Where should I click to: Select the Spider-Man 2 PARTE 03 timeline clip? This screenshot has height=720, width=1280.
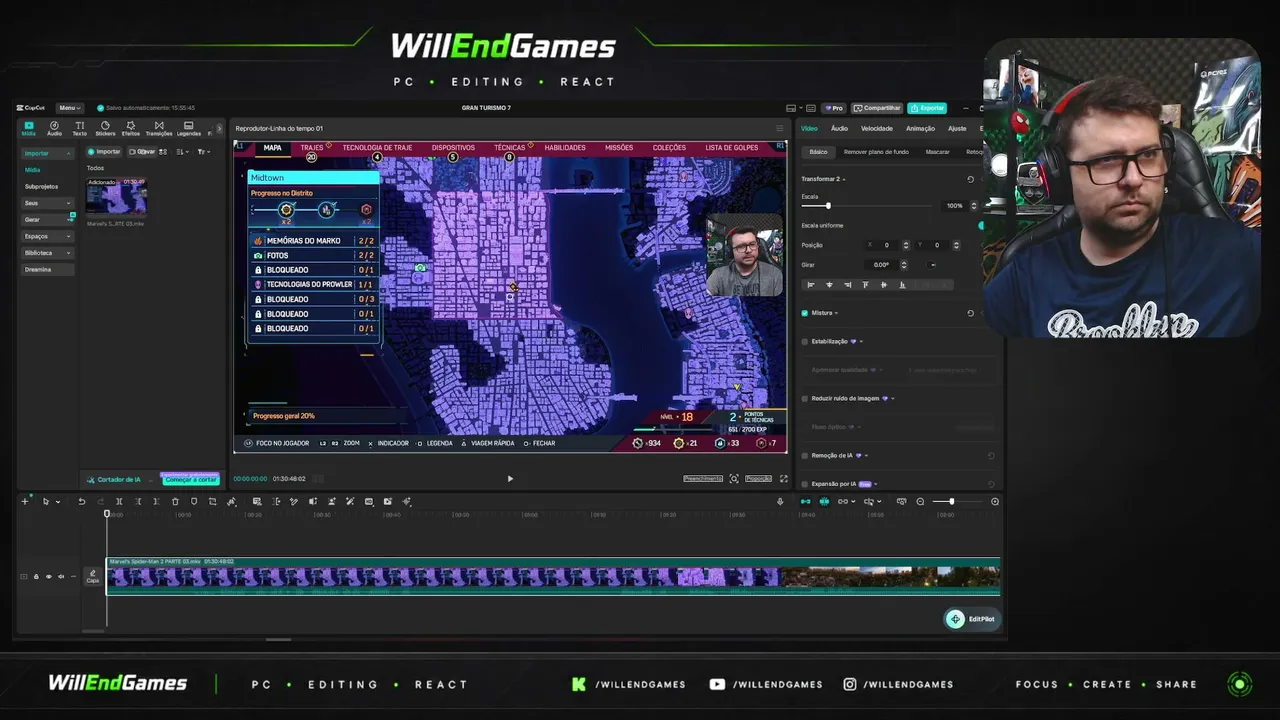coord(553,576)
